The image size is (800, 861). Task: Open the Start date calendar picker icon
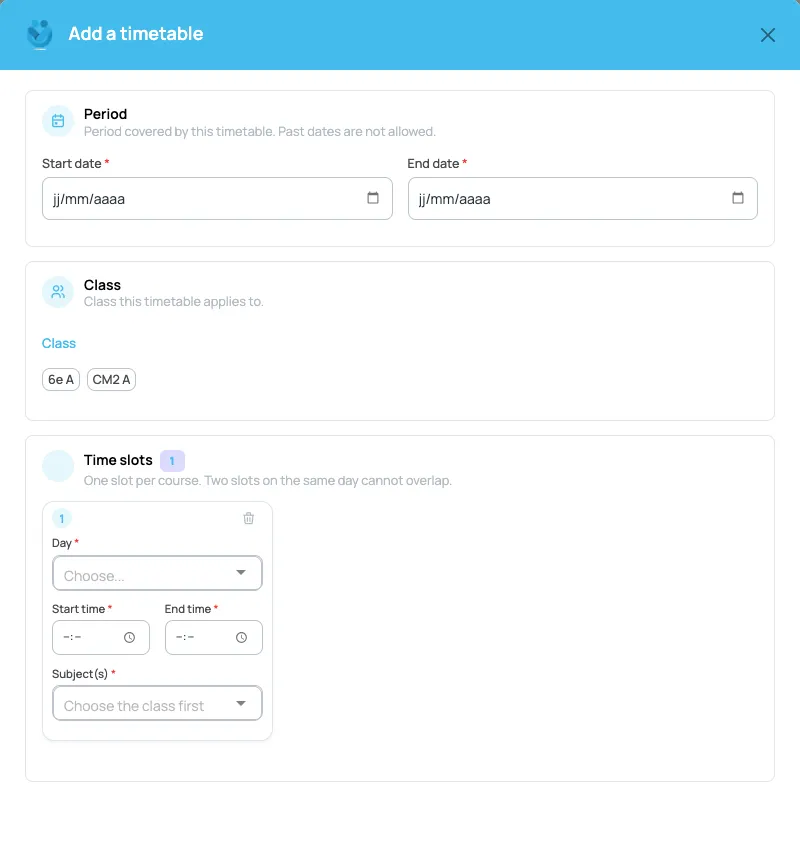pyautogui.click(x=373, y=198)
